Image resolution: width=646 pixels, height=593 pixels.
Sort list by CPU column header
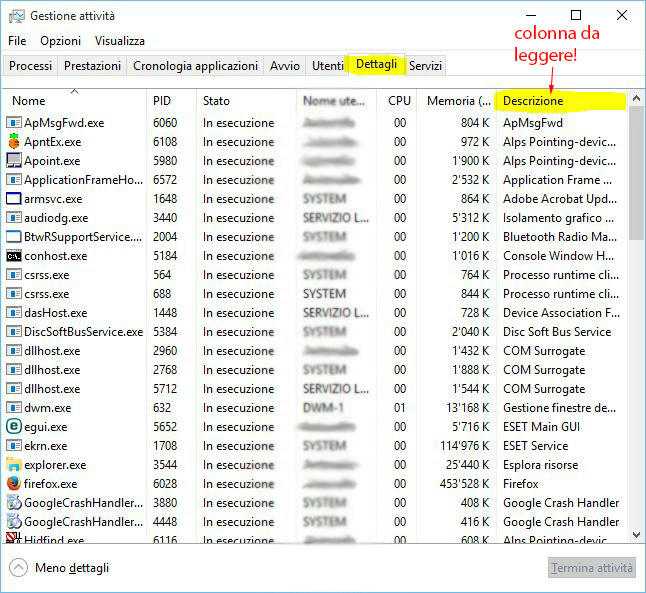click(399, 101)
